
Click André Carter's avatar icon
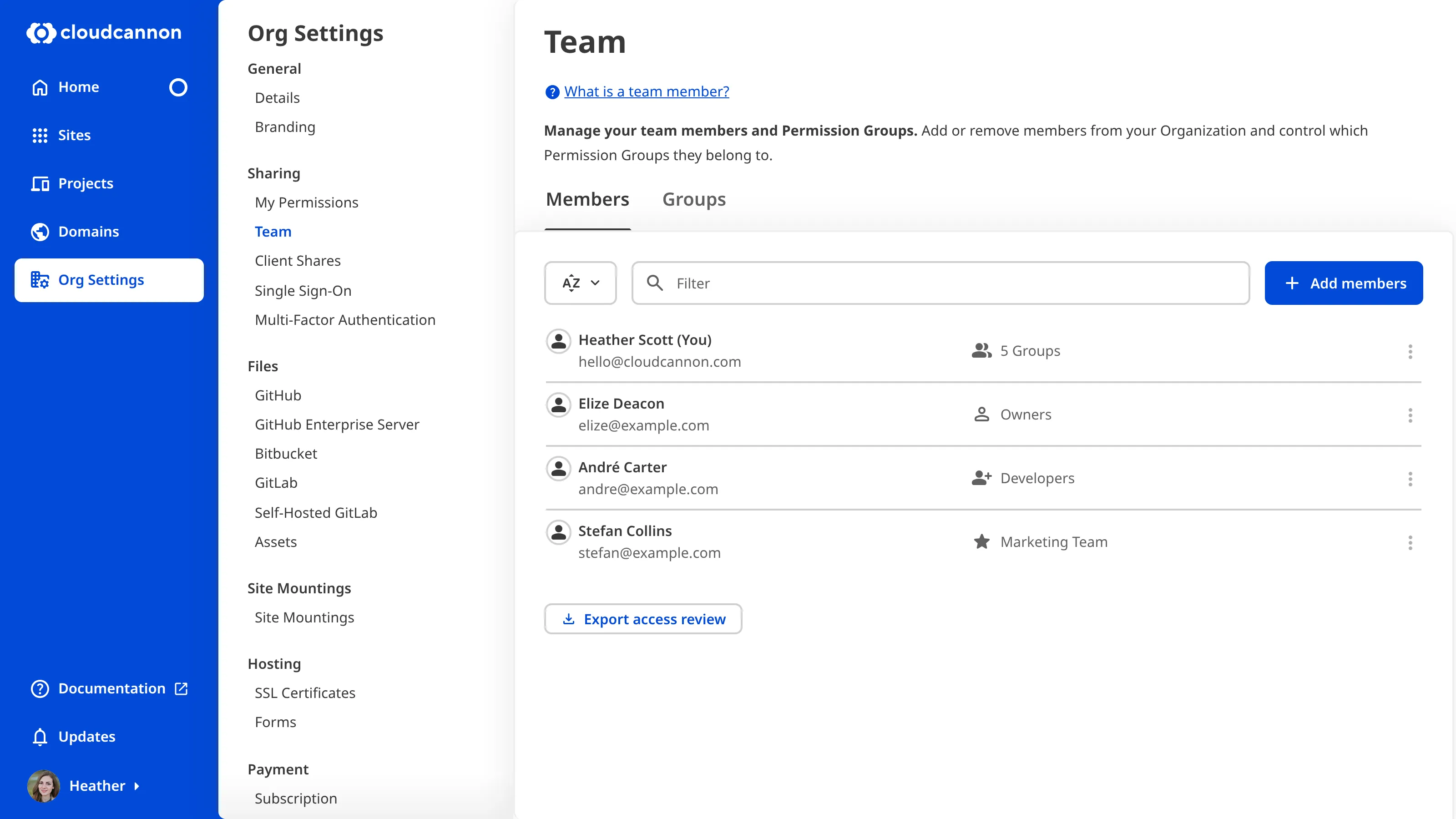point(558,469)
